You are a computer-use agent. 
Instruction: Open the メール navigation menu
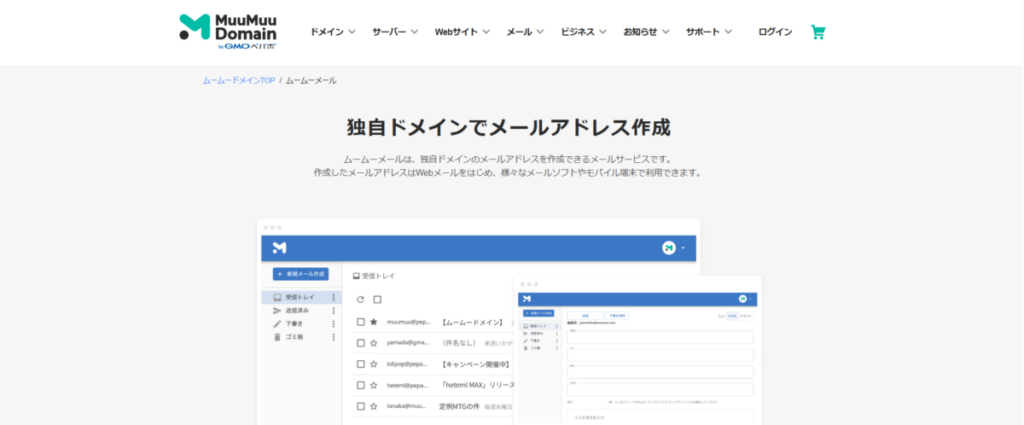pos(525,32)
